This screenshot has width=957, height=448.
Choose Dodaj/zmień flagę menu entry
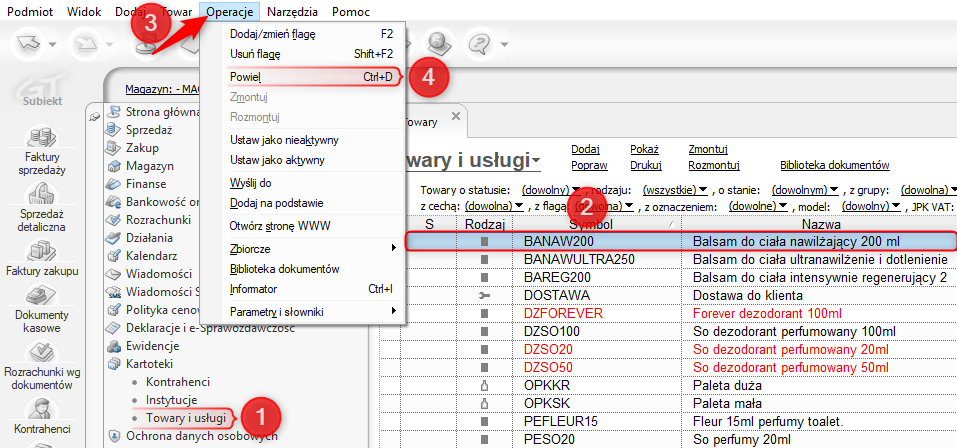pyautogui.click(x=312, y=34)
